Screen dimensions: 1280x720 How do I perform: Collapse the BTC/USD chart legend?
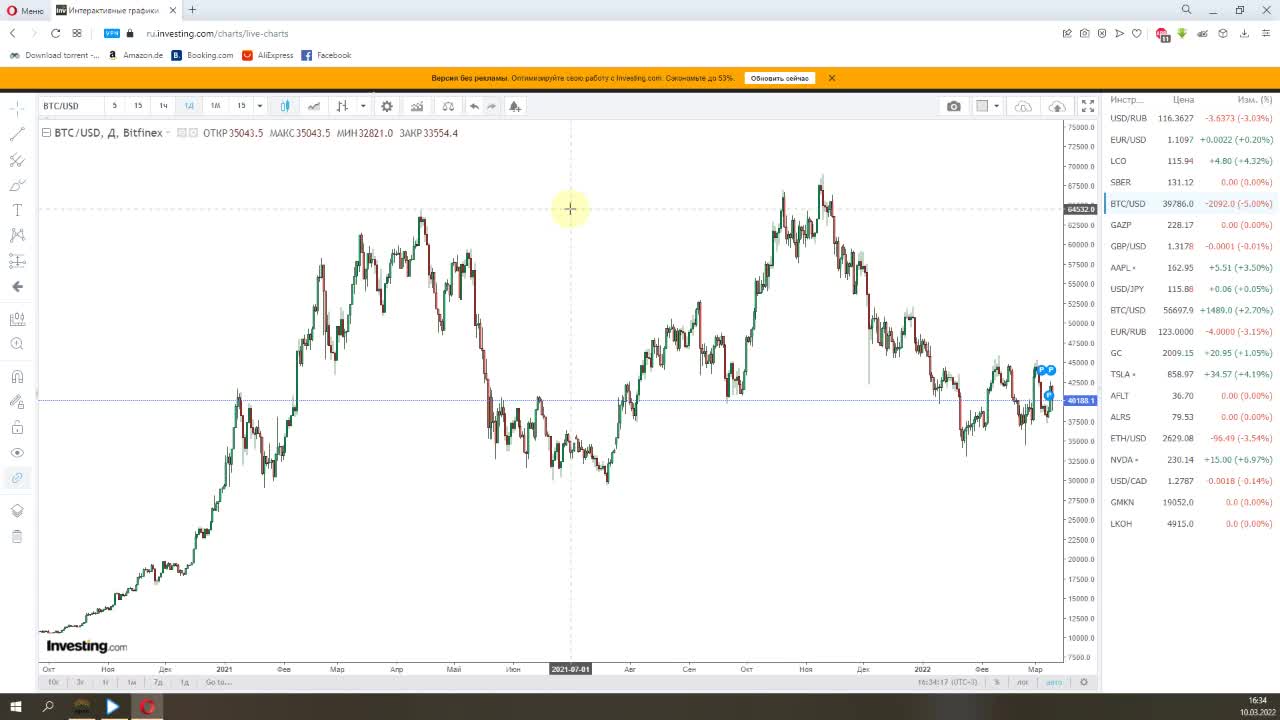tap(46, 133)
